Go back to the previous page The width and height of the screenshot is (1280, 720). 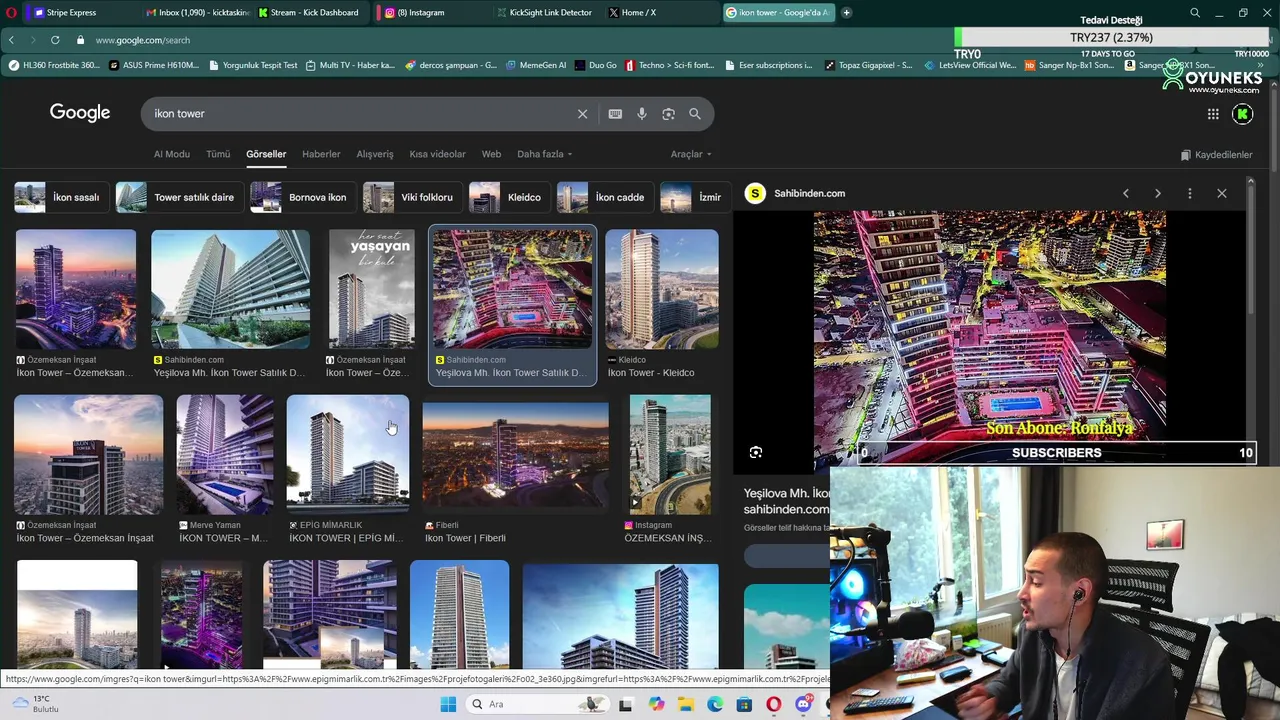tap(11, 40)
